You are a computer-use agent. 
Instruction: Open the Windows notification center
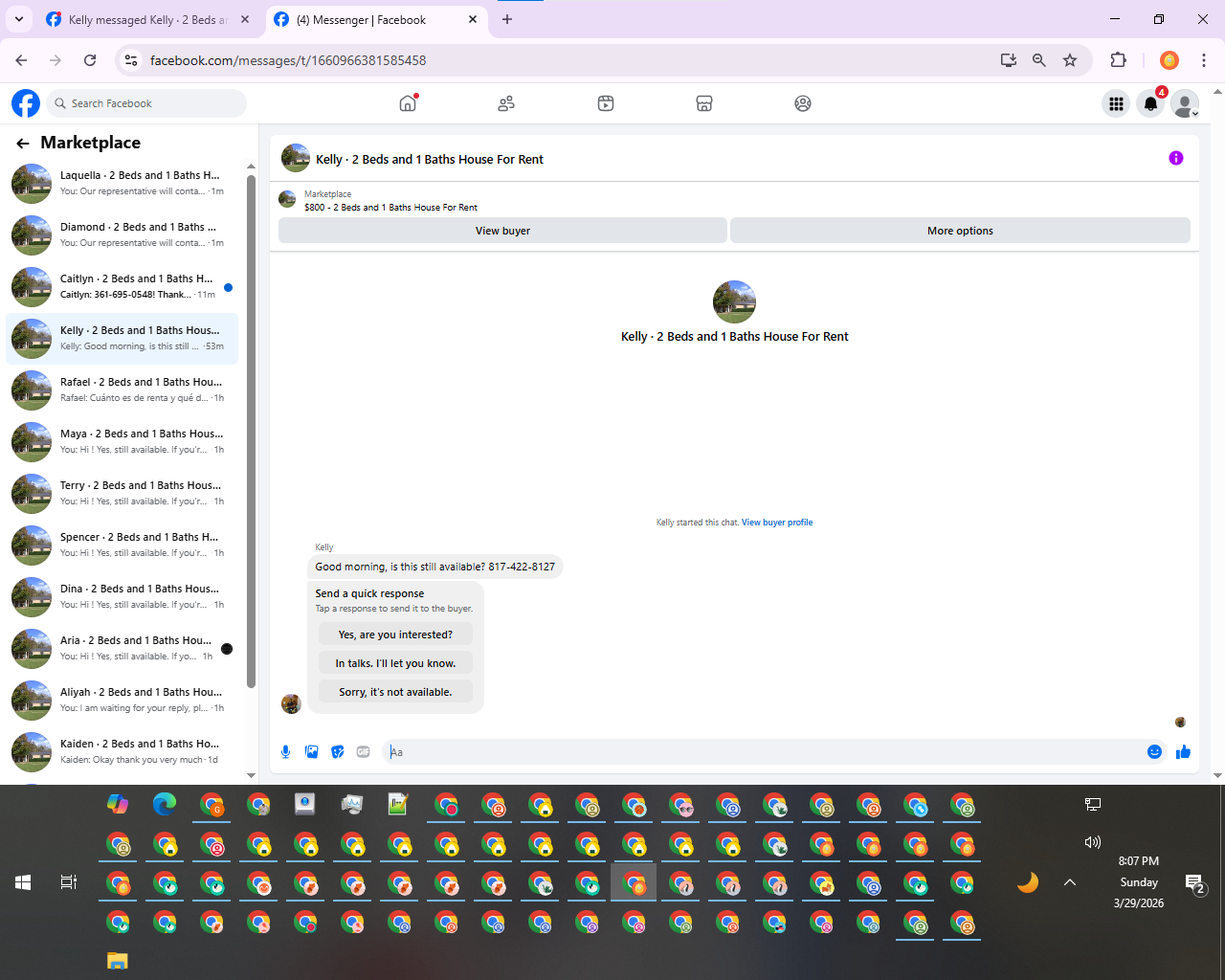(1194, 883)
